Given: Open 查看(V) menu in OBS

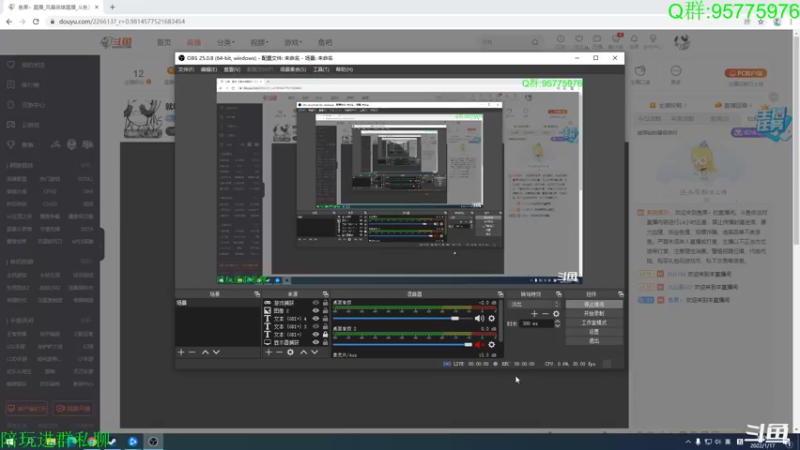Looking at the screenshot, I should point(232,69).
